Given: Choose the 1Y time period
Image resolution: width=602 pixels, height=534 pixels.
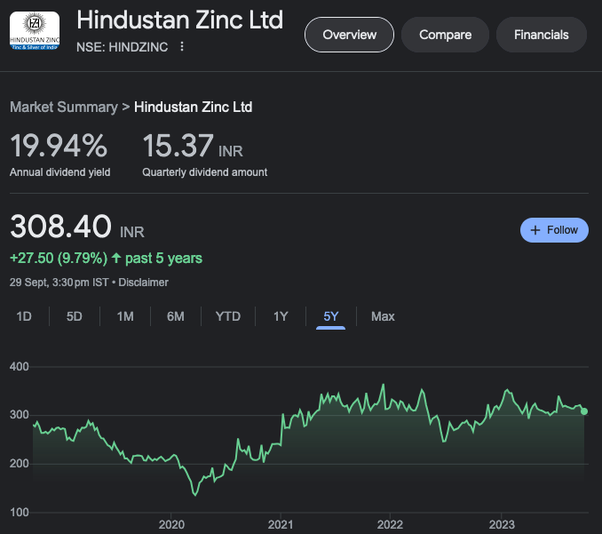Looking at the screenshot, I should click(x=281, y=316).
